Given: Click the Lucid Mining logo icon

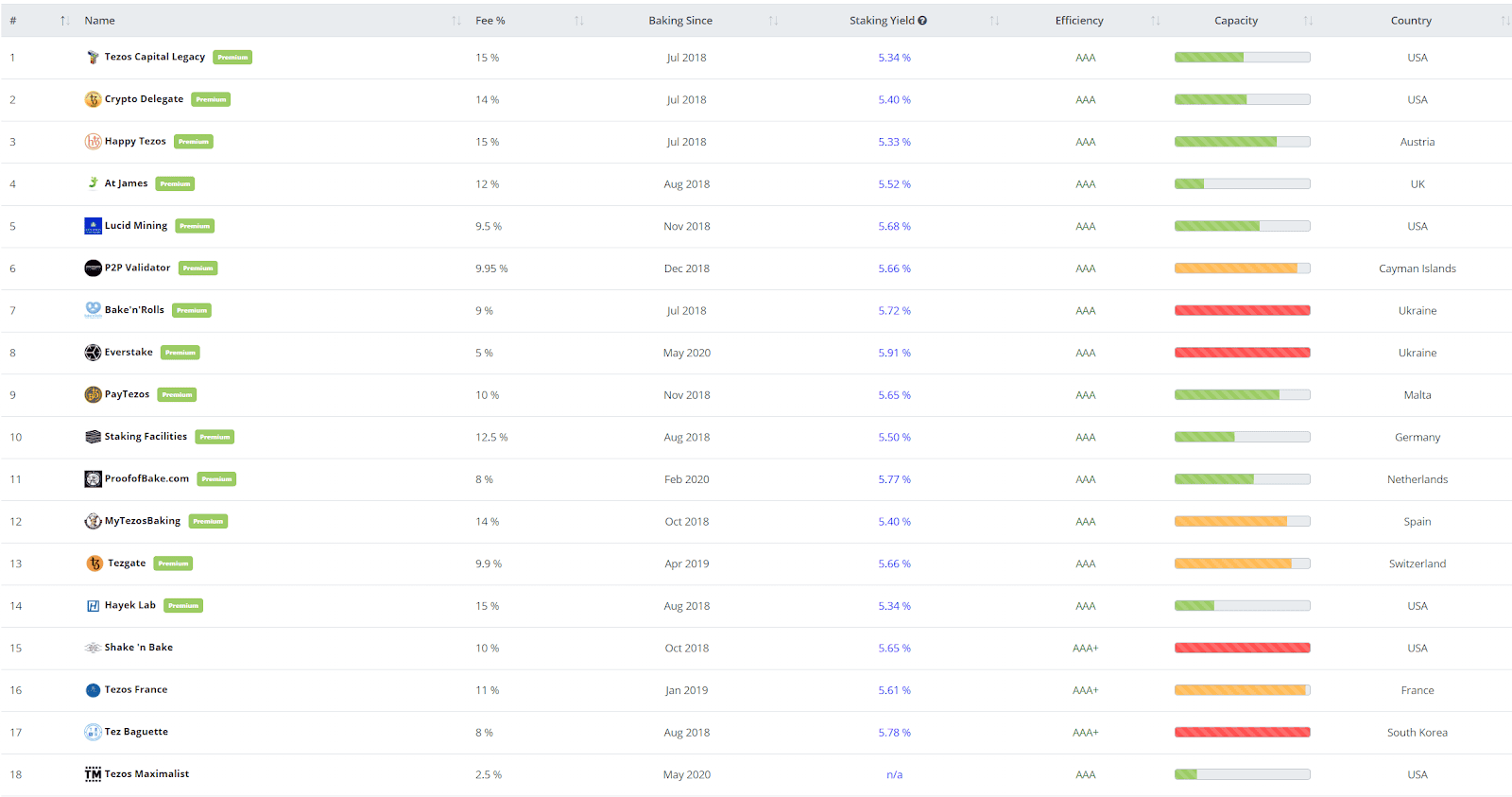Looking at the screenshot, I should [x=93, y=226].
